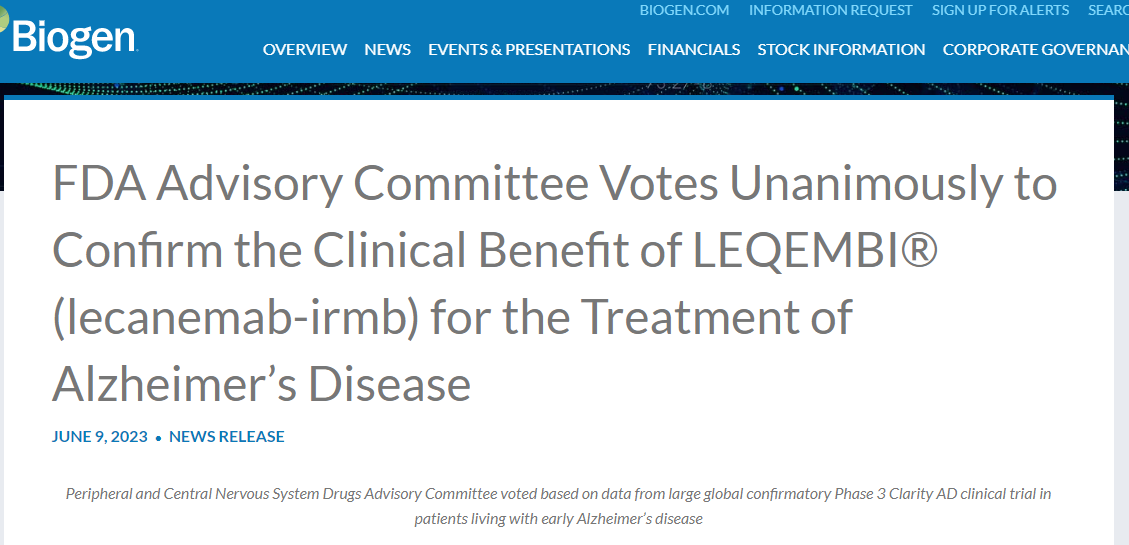Click the June 9, 2023 date
Screen dimensions: 1129x545
100,436
